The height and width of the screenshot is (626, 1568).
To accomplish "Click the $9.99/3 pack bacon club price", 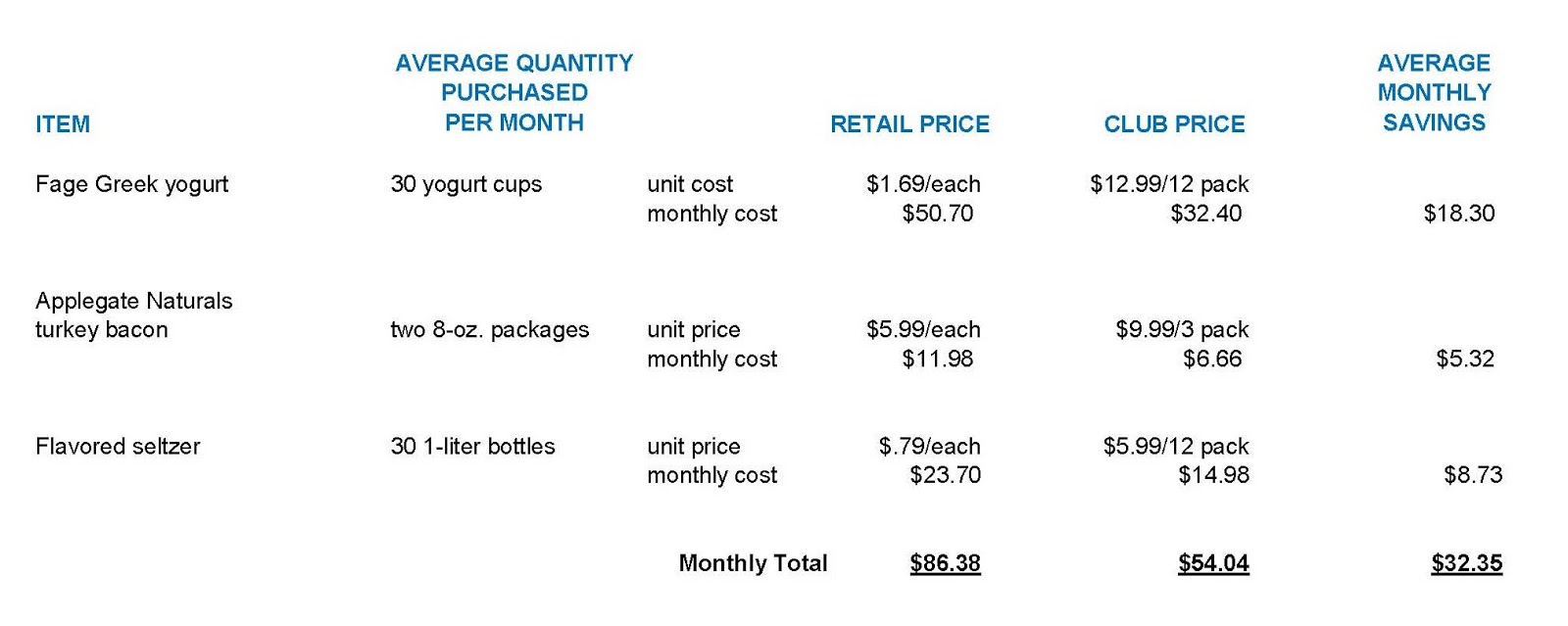I will coord(1182,330).
